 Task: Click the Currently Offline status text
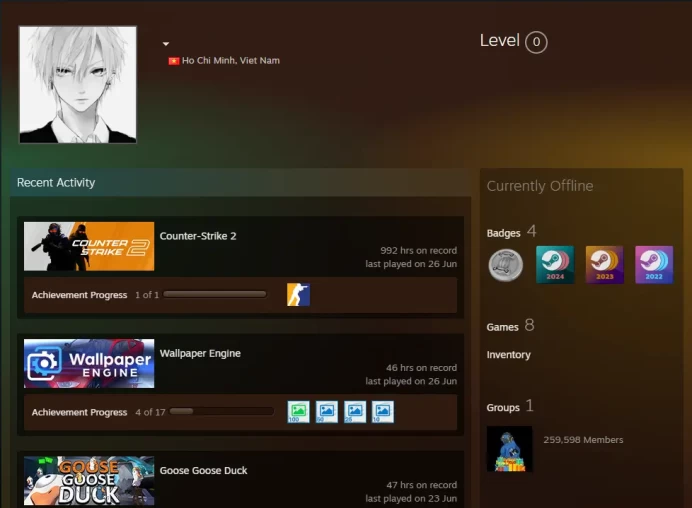pos(540,186)
